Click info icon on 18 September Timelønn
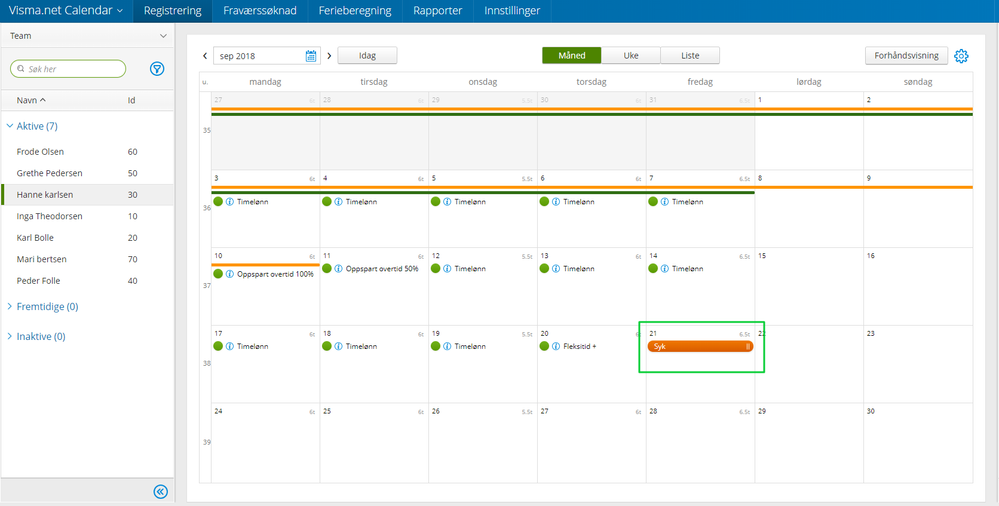The image size is (999, 506). [x=338, y=346]
